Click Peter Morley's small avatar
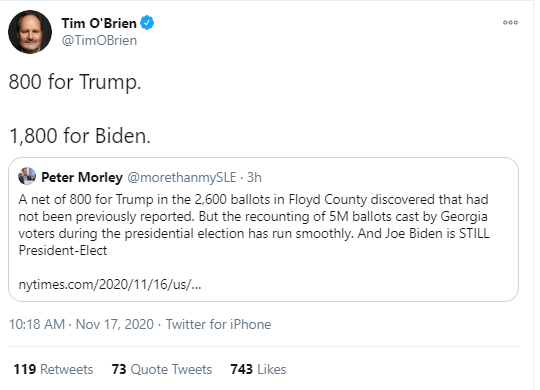Viewport: 540px width, 390px height. (x=27, y=176)
